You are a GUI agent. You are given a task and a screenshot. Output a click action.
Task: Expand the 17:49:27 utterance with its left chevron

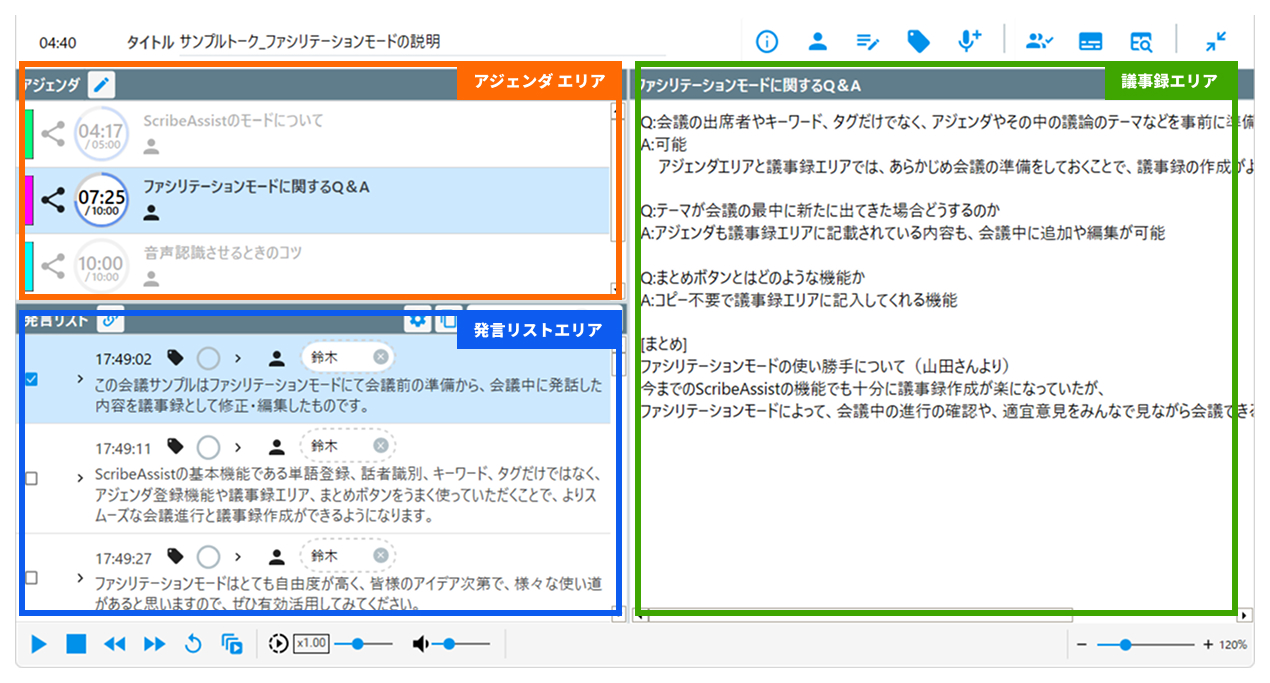[80, 578]
